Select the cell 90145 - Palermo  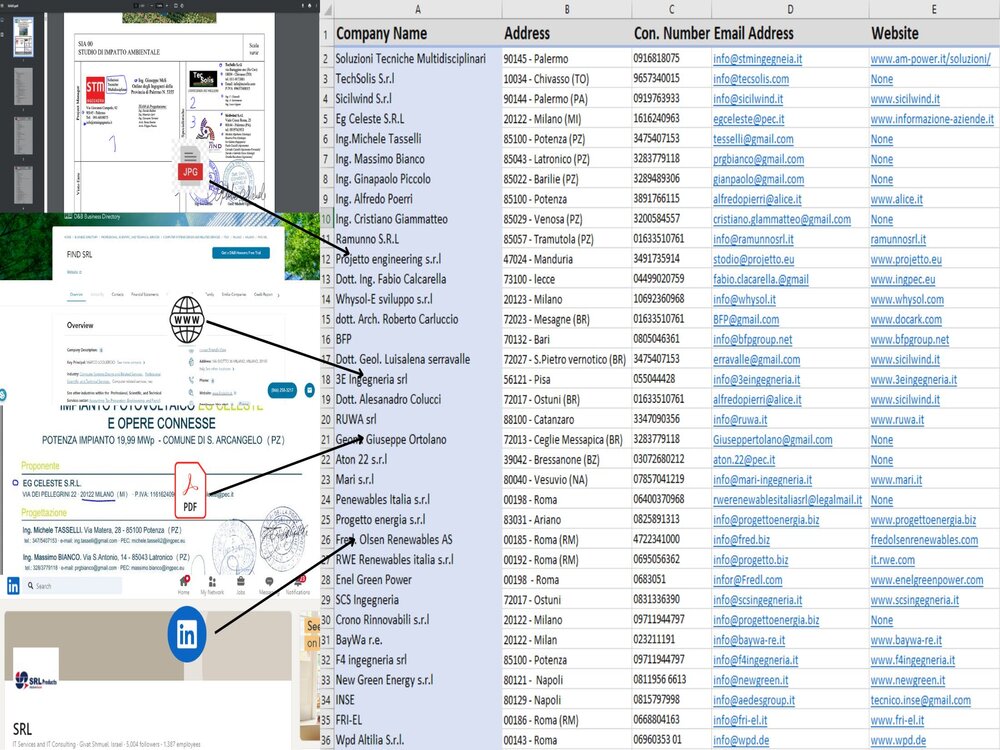click(566, 59)
